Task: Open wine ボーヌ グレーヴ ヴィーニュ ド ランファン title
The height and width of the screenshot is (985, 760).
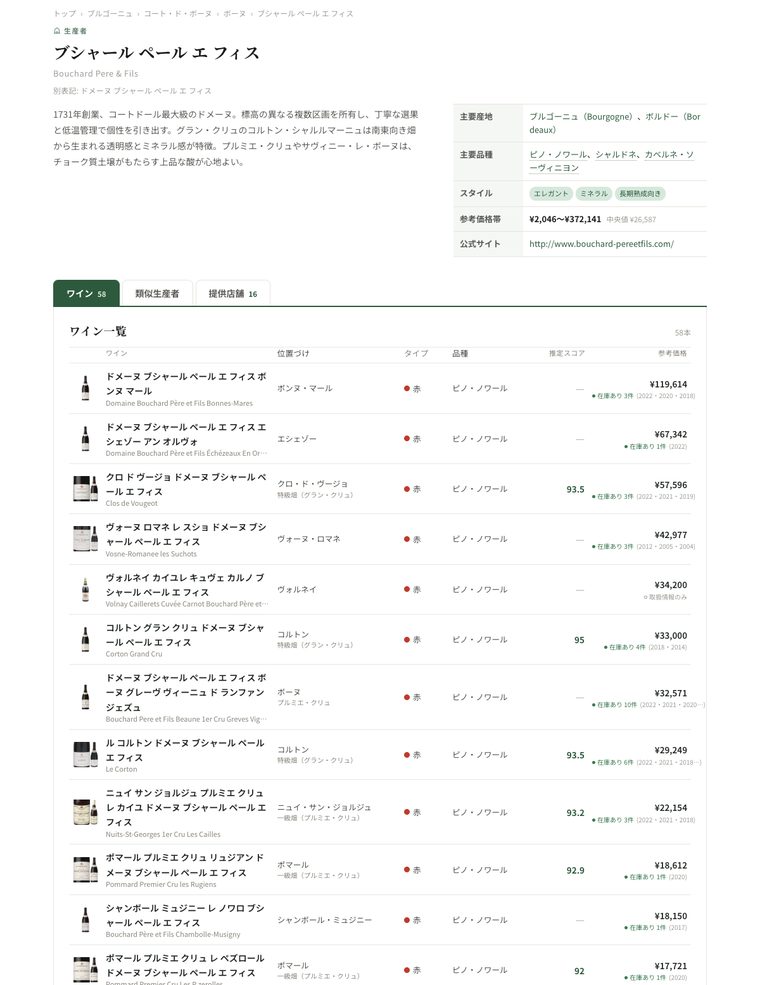Action: click(x=186, y=692)
